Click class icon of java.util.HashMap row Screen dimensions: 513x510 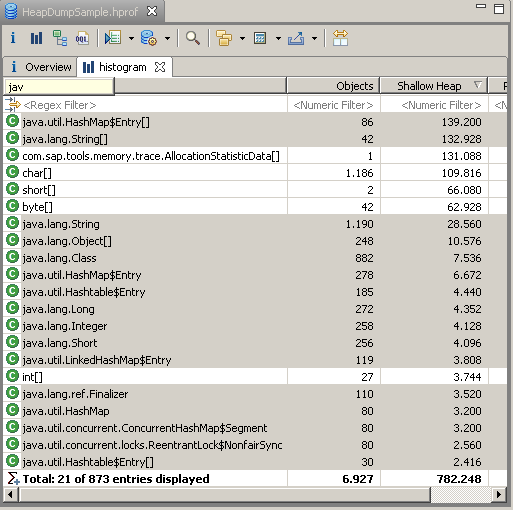tap(13, 410)
